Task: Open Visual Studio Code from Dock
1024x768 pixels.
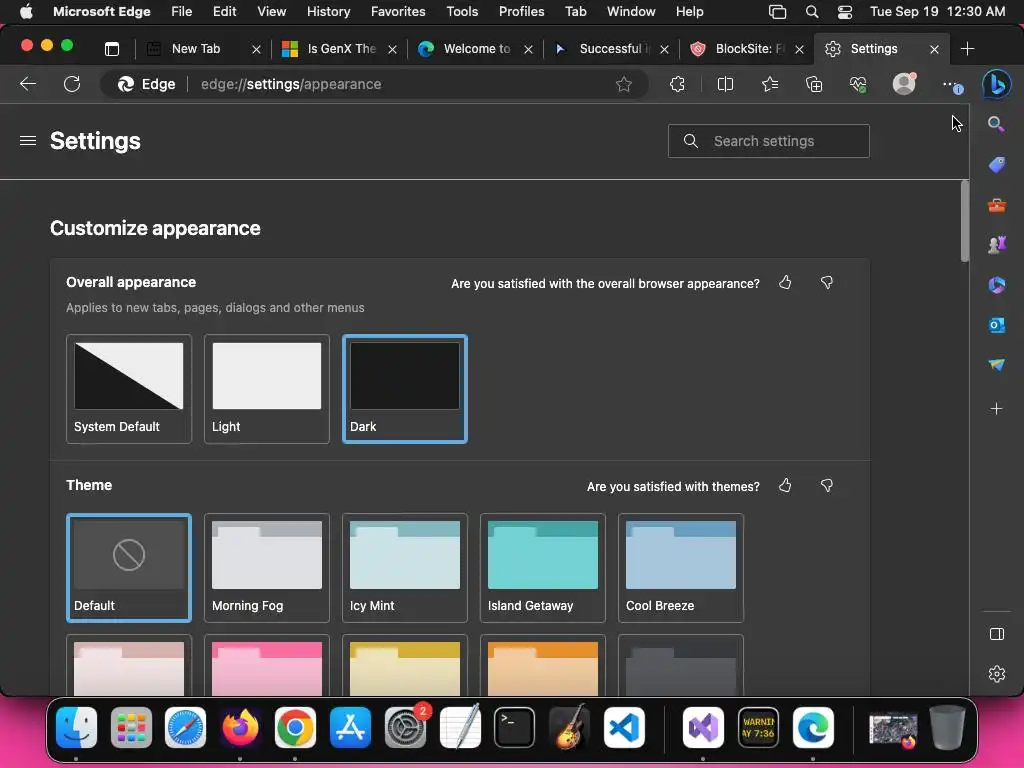Action: tap(624, 727)
